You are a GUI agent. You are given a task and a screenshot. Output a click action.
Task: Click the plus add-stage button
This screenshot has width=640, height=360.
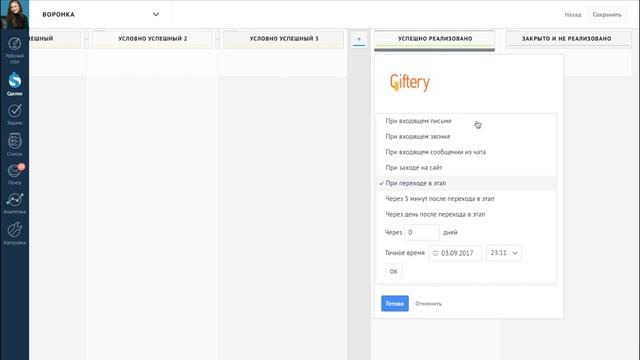[x=359, y=39]
